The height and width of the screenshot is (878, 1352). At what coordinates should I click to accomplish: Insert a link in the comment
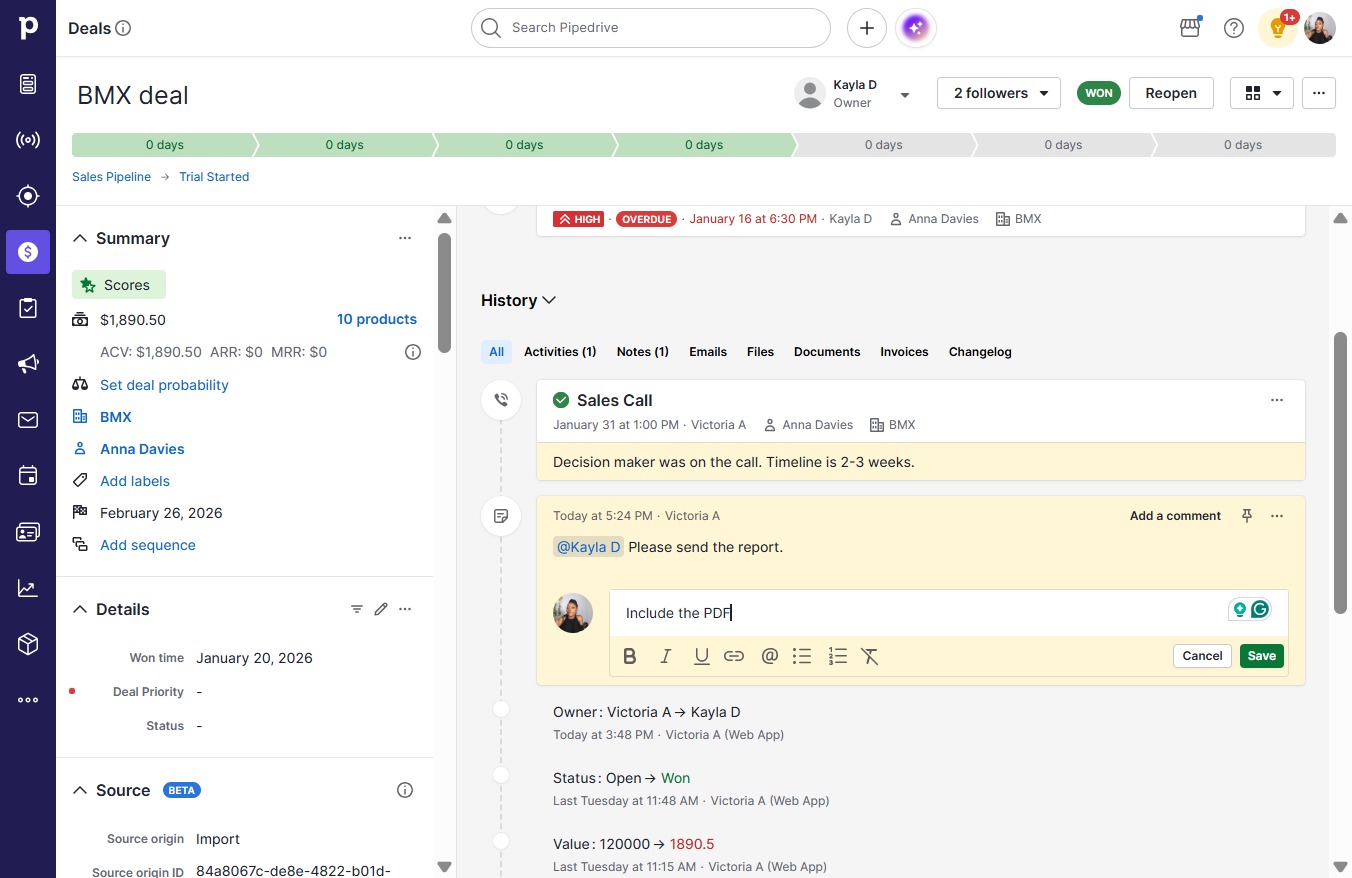[734, 656]
